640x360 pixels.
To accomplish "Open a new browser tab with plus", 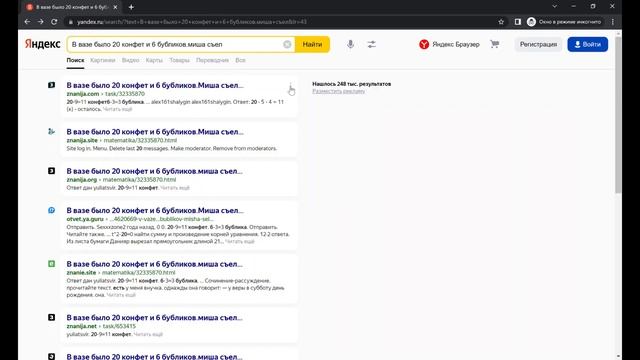I will coord(131,7).
